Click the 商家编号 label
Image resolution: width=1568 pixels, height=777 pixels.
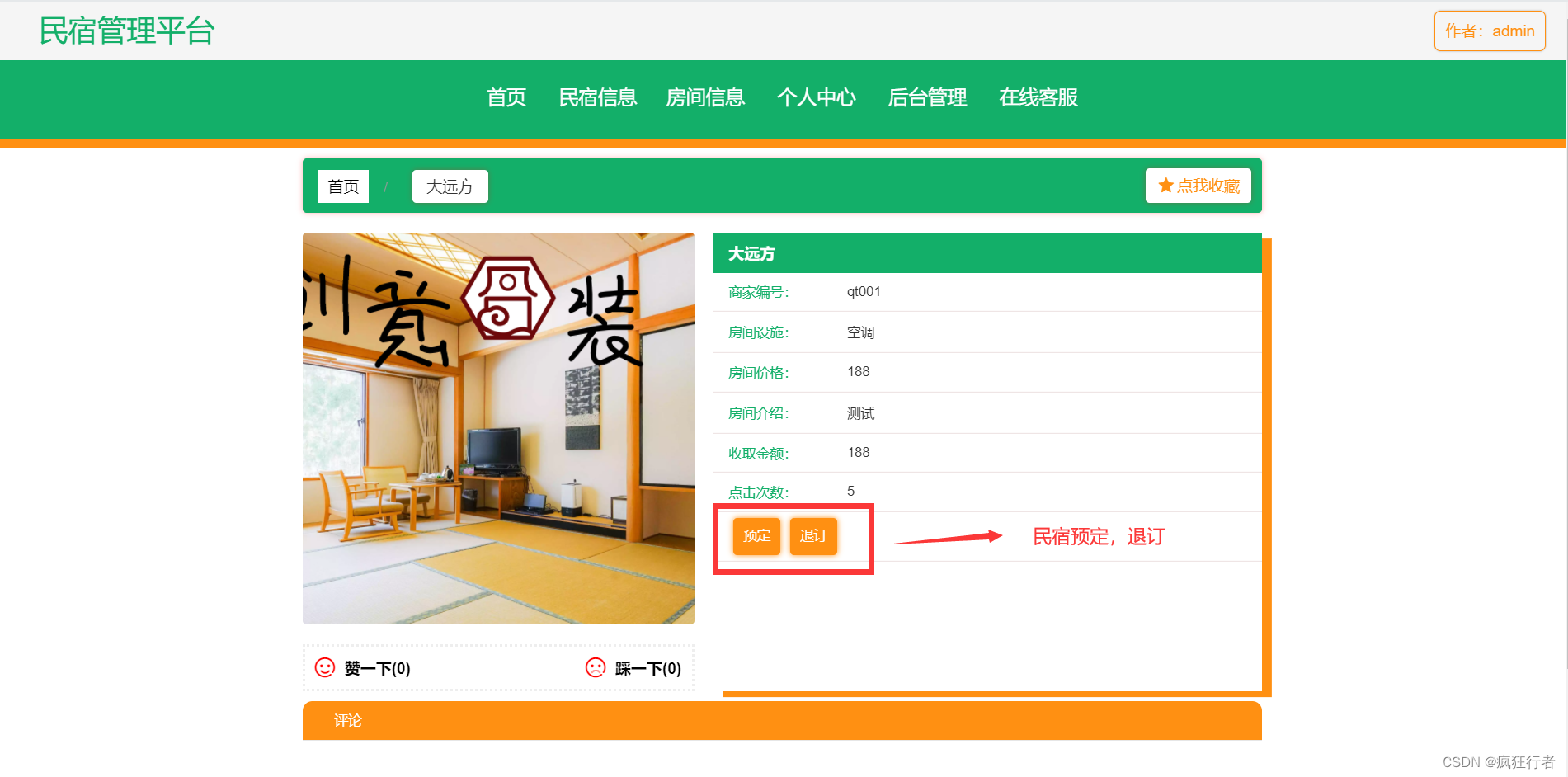pyautogui.click(x=759, y=292)
